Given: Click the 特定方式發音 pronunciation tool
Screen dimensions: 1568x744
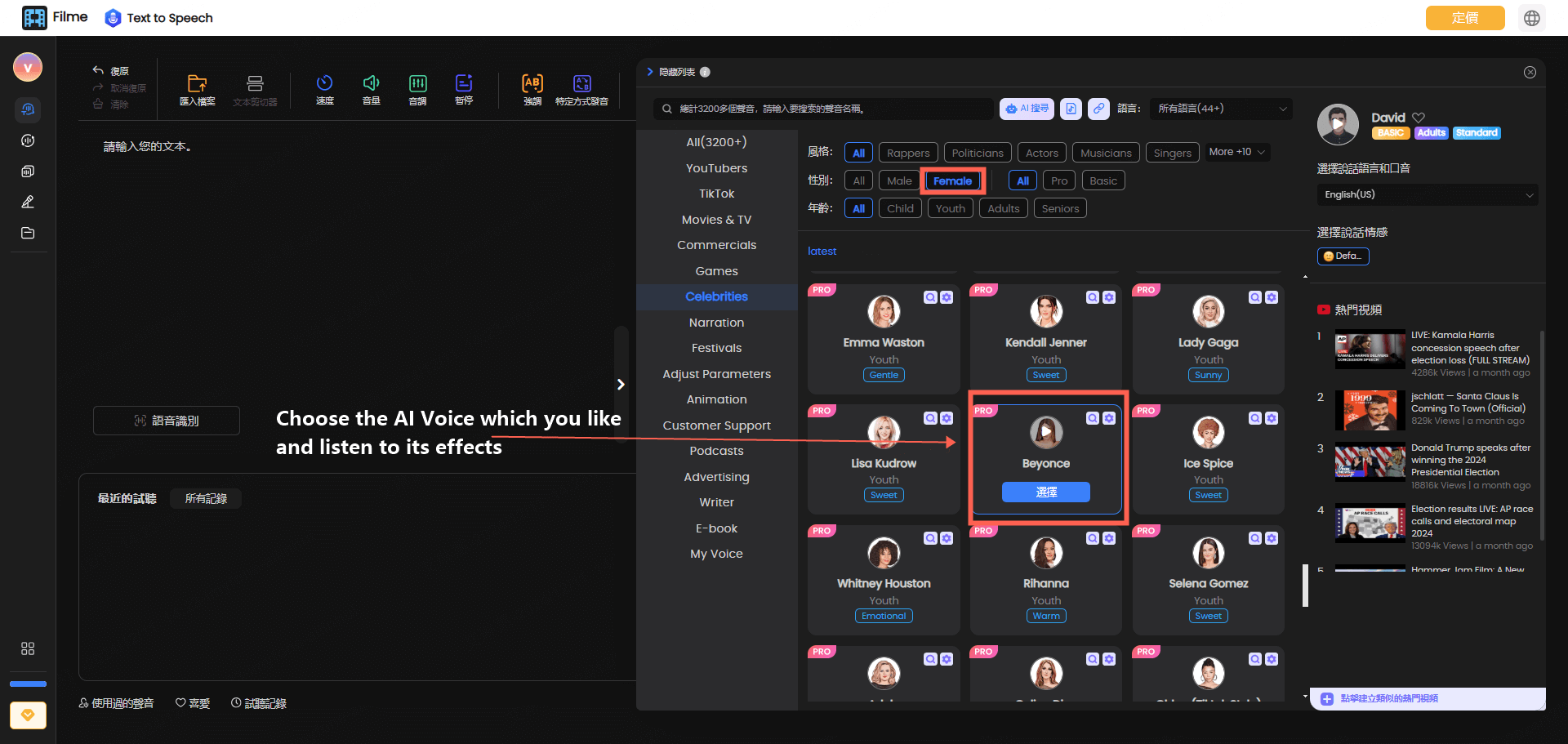Looking at the screenshot, I should 581,89.
